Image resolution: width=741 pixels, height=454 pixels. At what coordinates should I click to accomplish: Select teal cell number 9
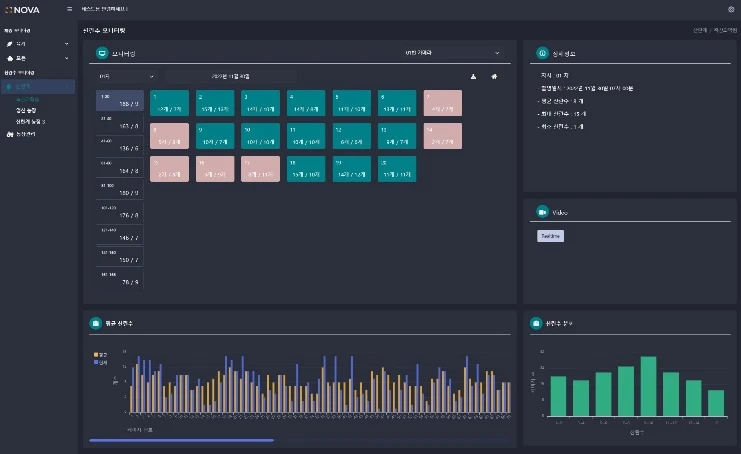(x=215, y=136)
